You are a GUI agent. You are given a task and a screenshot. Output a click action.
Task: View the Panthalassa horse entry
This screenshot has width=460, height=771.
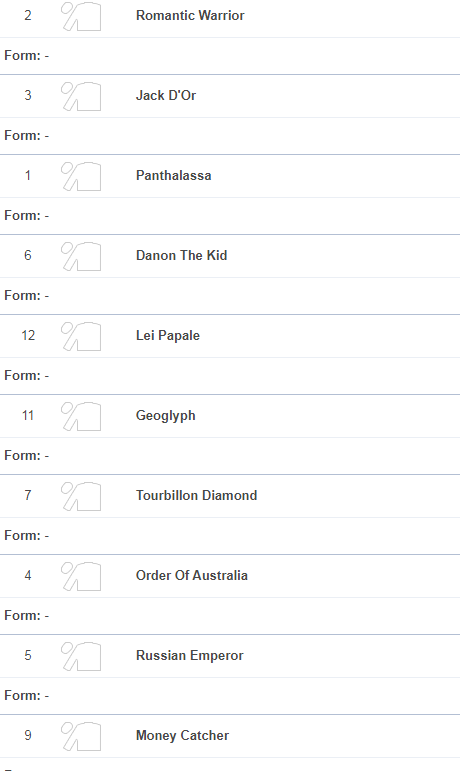[x=173, y=176]
